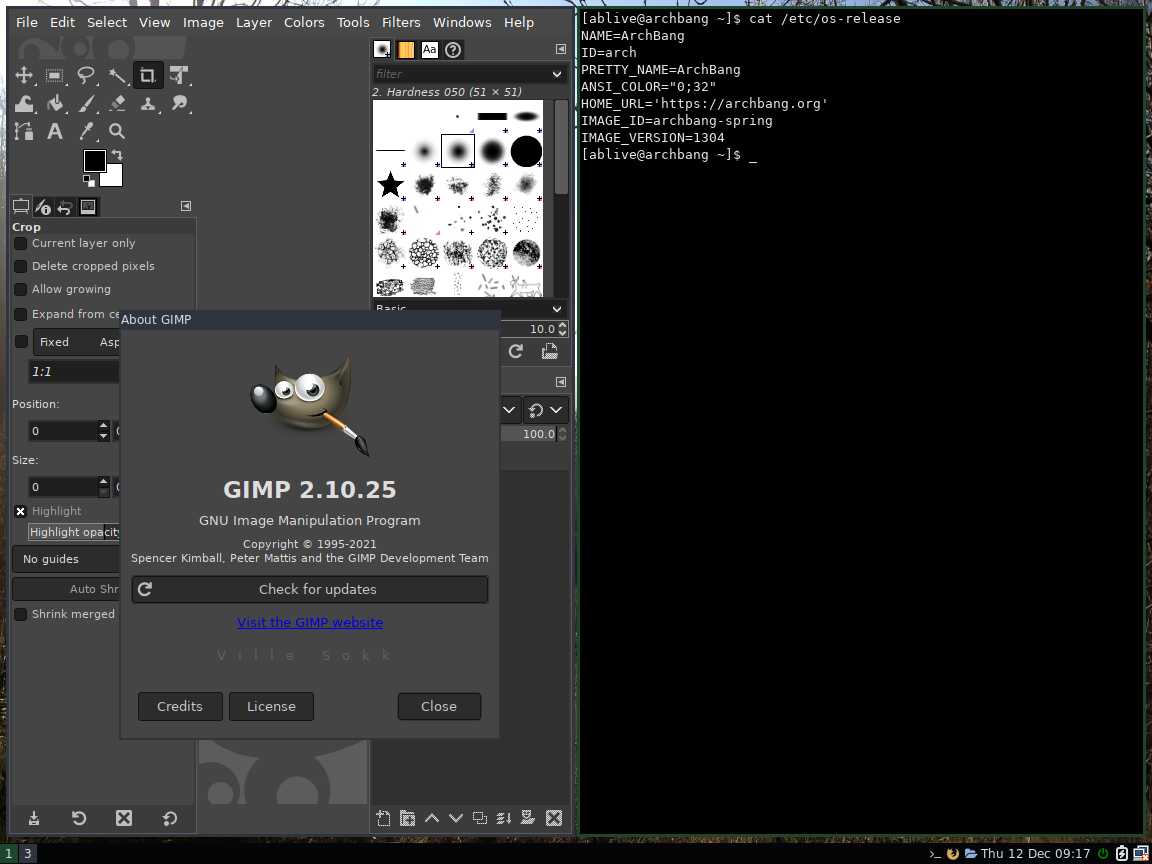This screenshot has width=1152, height=864.
Task: Open the Patterns tab in right dock
Action: (406, 49)
